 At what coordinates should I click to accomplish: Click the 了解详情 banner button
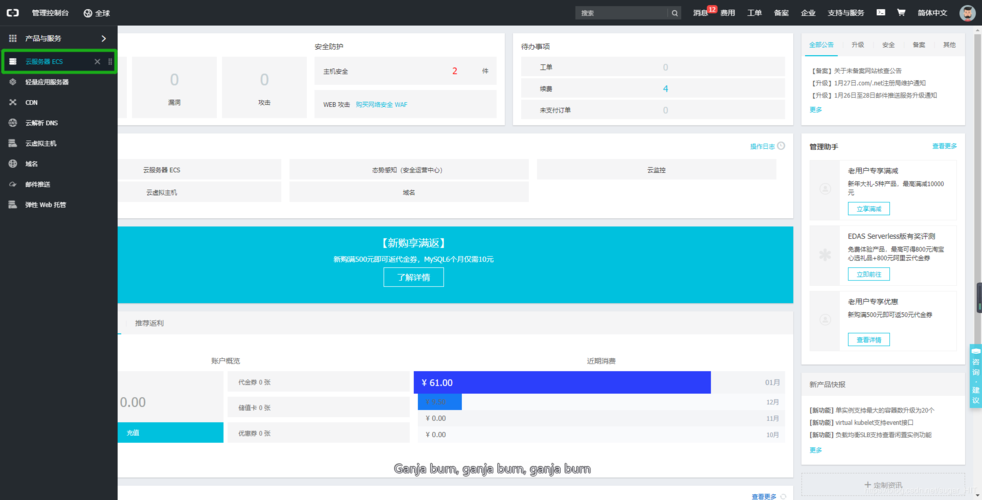(x=413, y=277)
